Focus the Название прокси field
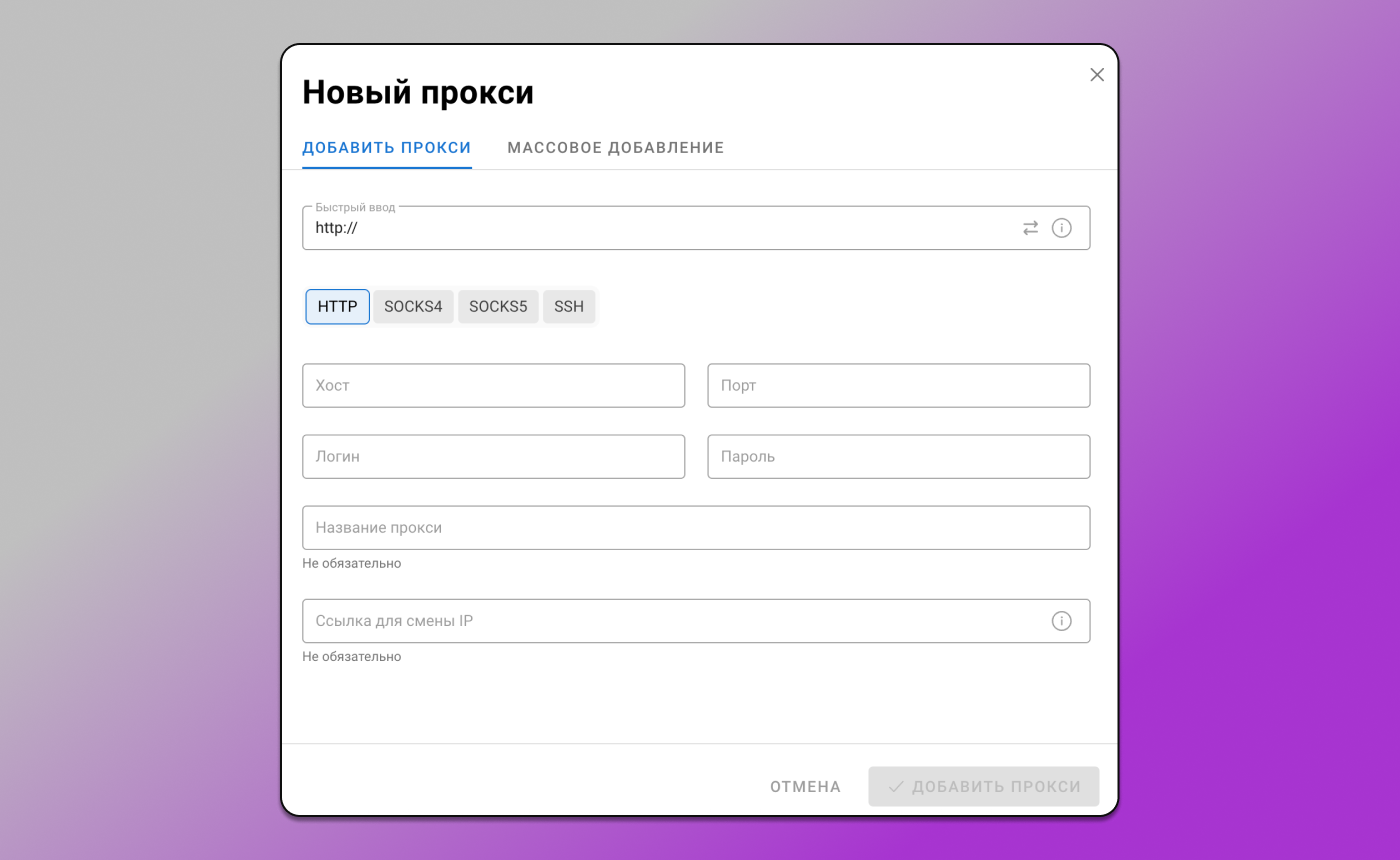Image resolution: width=1400 pixels, height=860 pixels. [696, 527]
